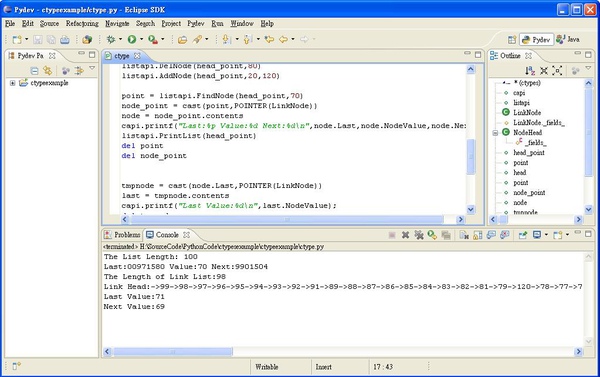Click Display Selected Console monitor icon
This screenshot has width=600, height=377.
click(x=537, y=235)
